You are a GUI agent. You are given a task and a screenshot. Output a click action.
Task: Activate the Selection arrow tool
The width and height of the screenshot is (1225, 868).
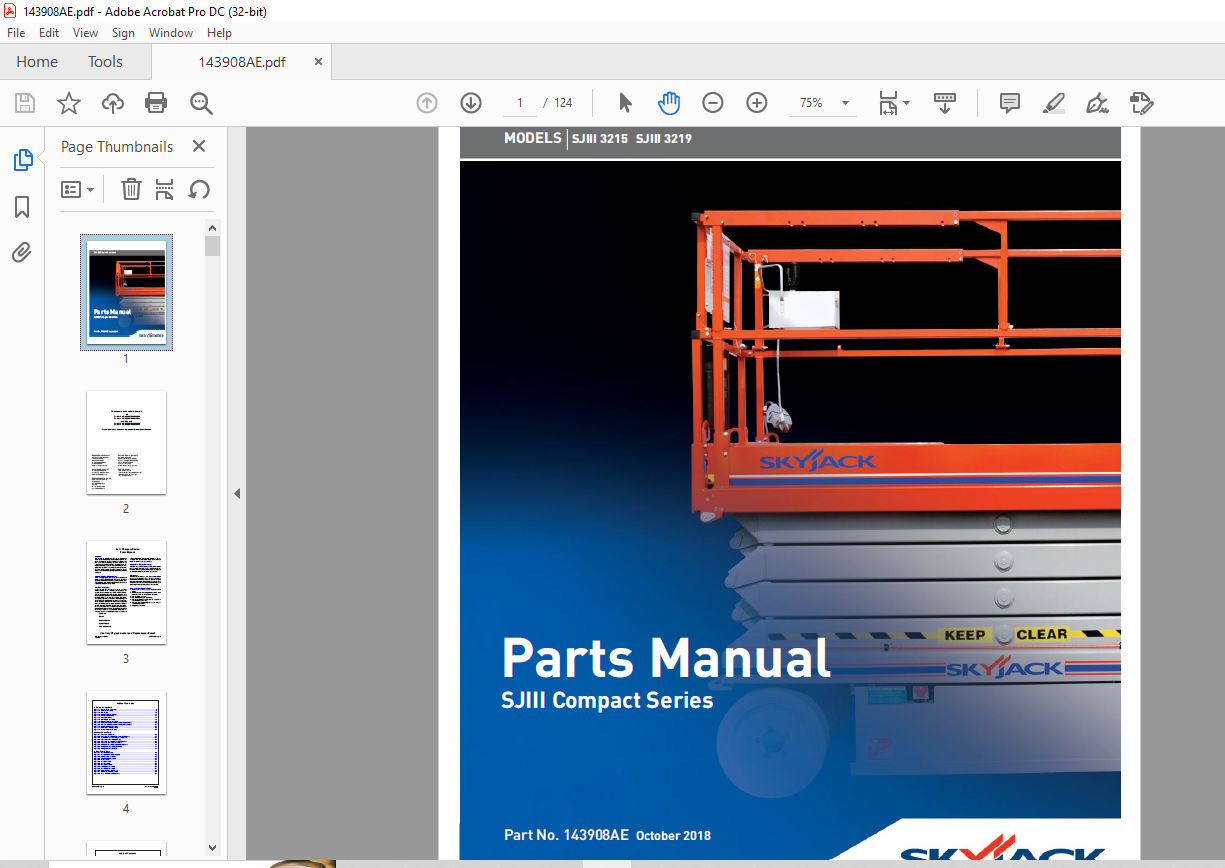[626, 103]
